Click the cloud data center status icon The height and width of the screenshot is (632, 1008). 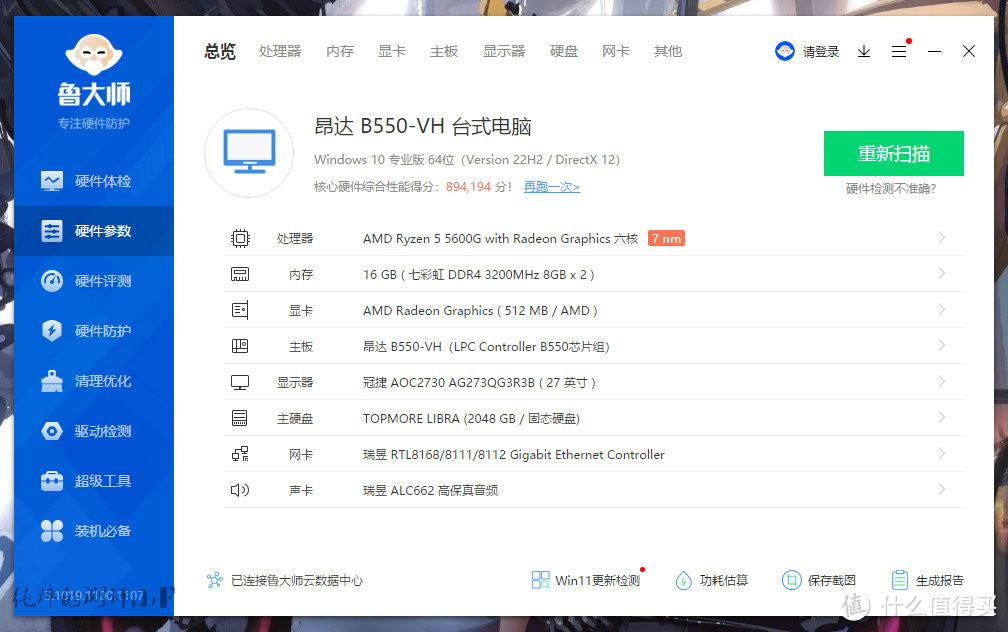[x=215, y=580]
